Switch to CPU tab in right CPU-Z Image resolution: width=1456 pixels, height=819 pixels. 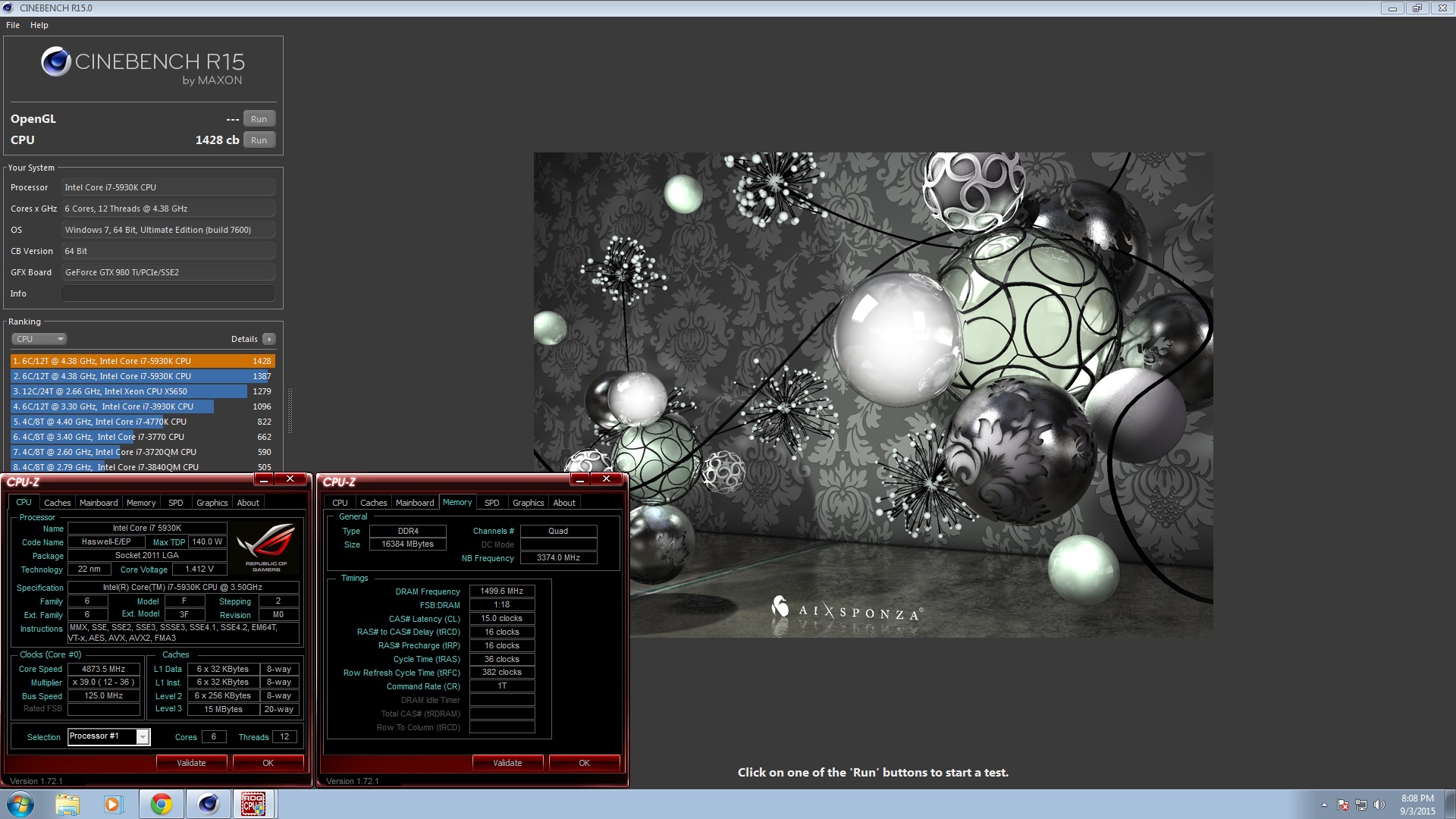click(340, 503)
